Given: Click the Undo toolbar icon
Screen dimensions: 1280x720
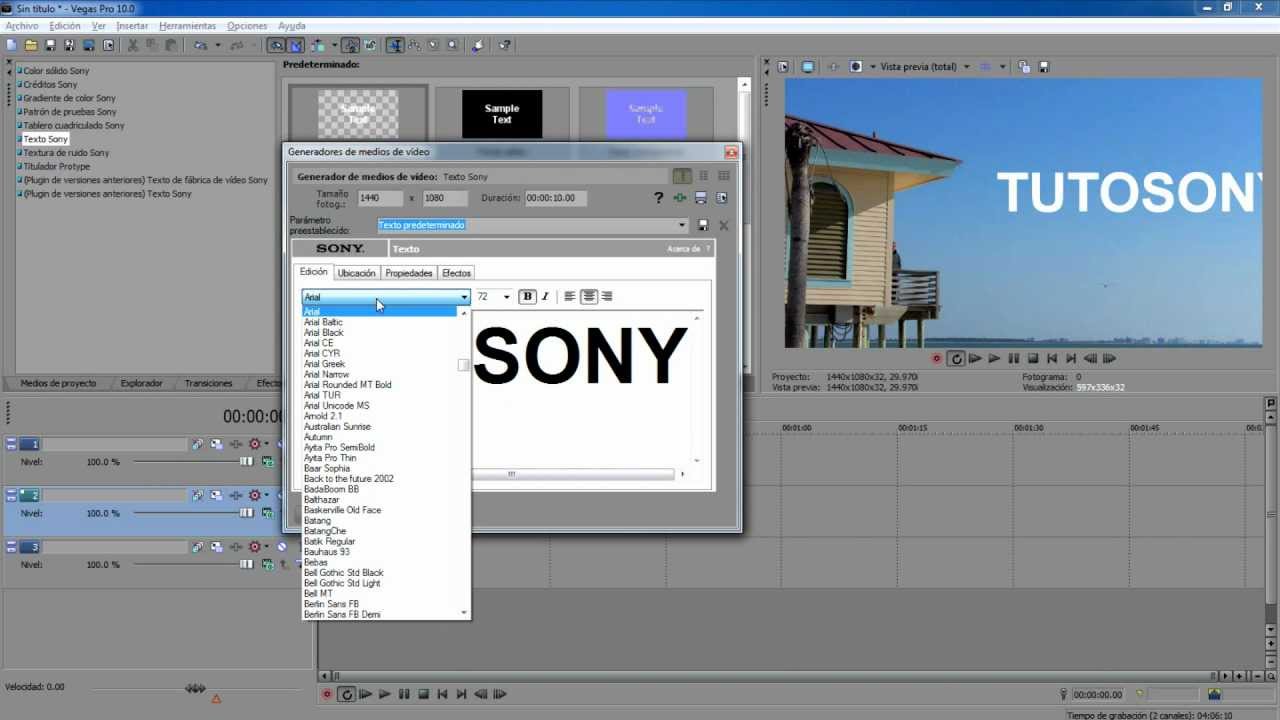Looking at the screenshot, I should click(x=200, y=45).
